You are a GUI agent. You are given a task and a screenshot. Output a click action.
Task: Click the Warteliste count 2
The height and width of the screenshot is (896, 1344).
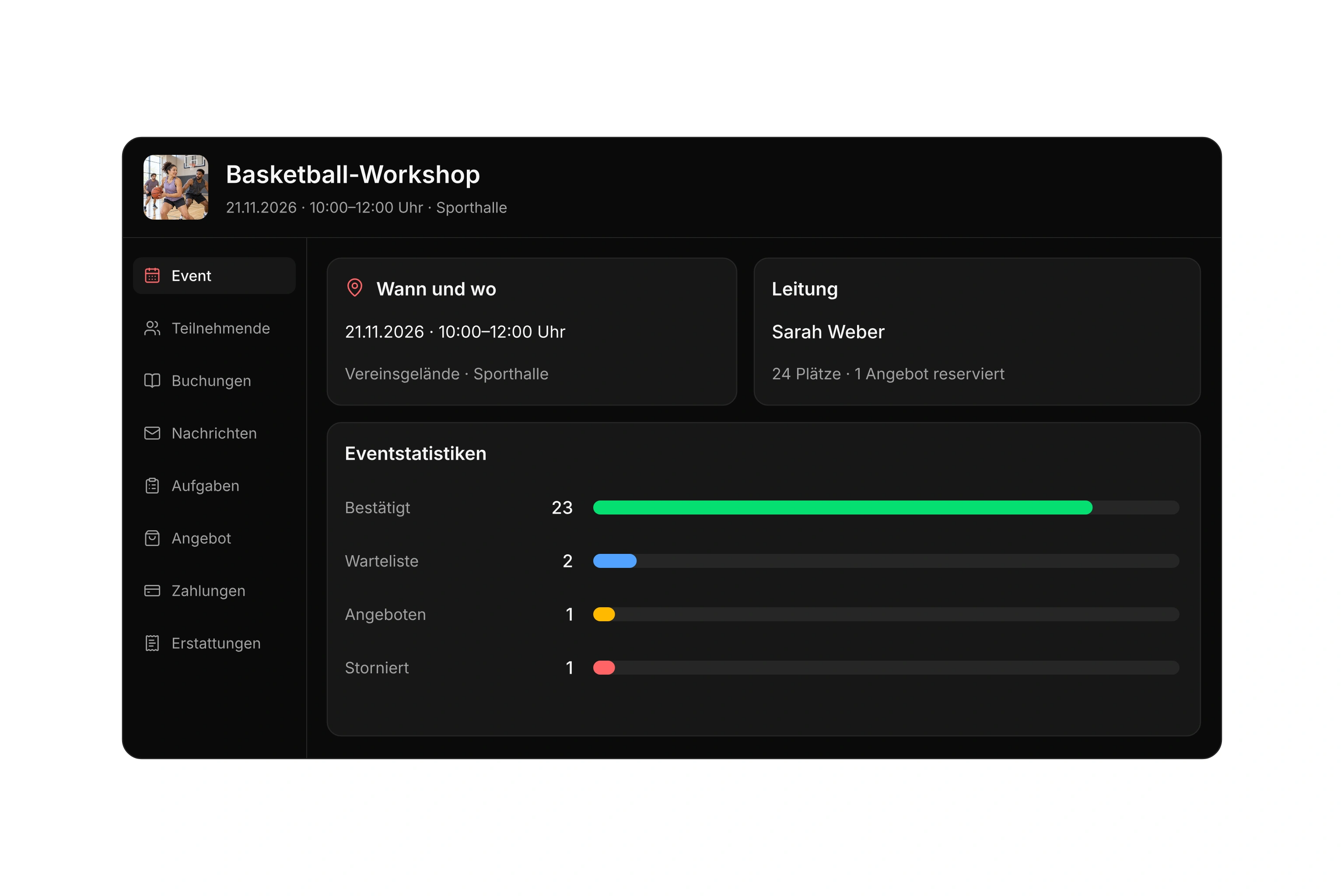click(567, 560)
